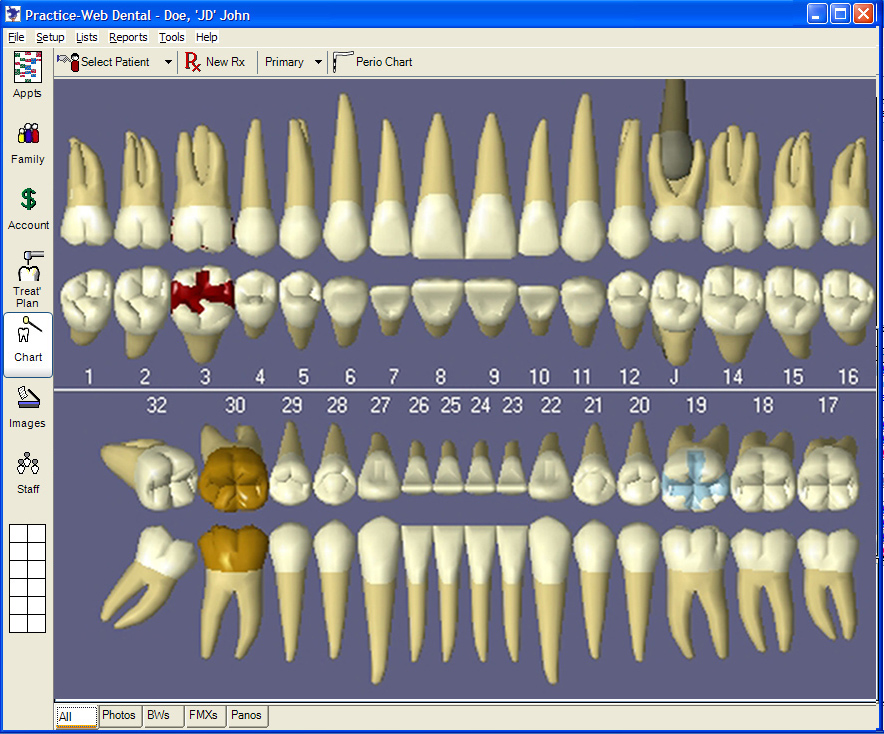
Task: Select tooth number 32 label
Action: click(x=157, y=405)
